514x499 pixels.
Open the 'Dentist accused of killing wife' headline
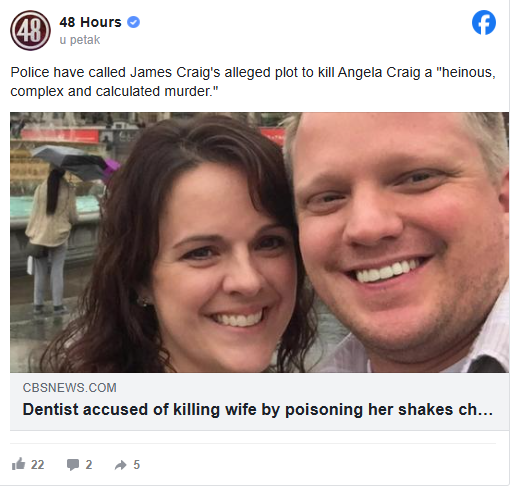[x=258, y=409]
